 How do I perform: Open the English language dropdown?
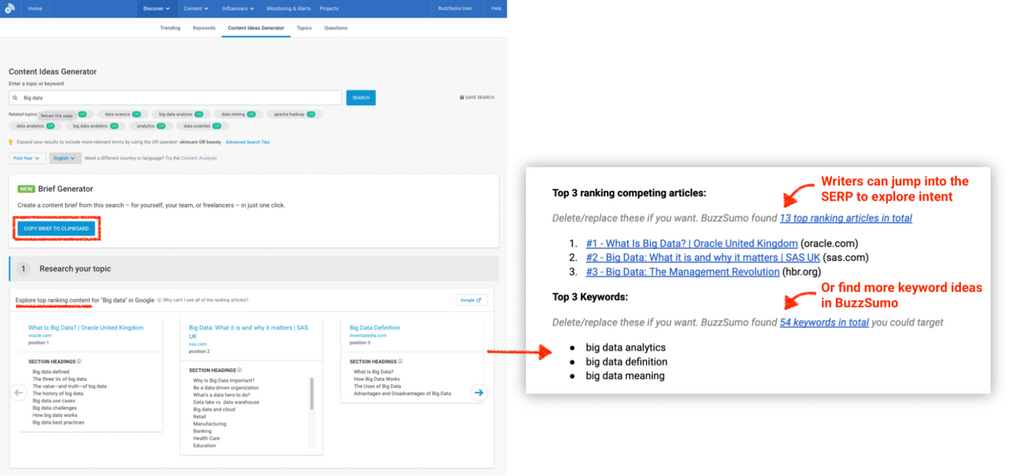click(65, 158)
